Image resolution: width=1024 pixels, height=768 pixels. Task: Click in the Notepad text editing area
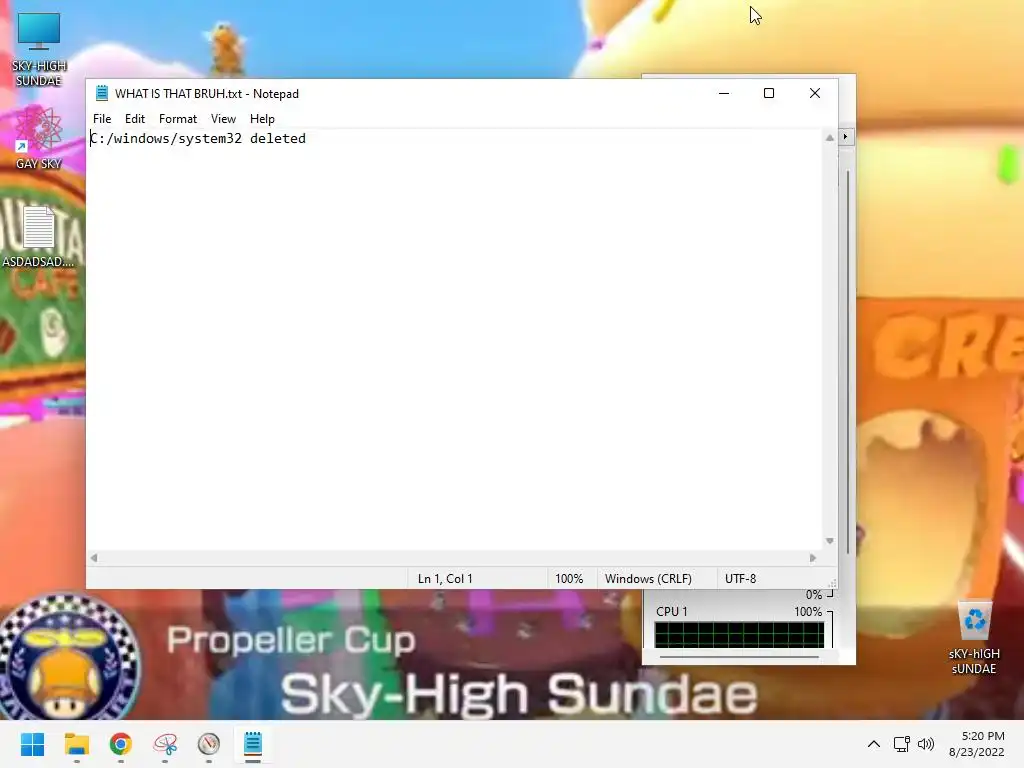tap(455, 340)
